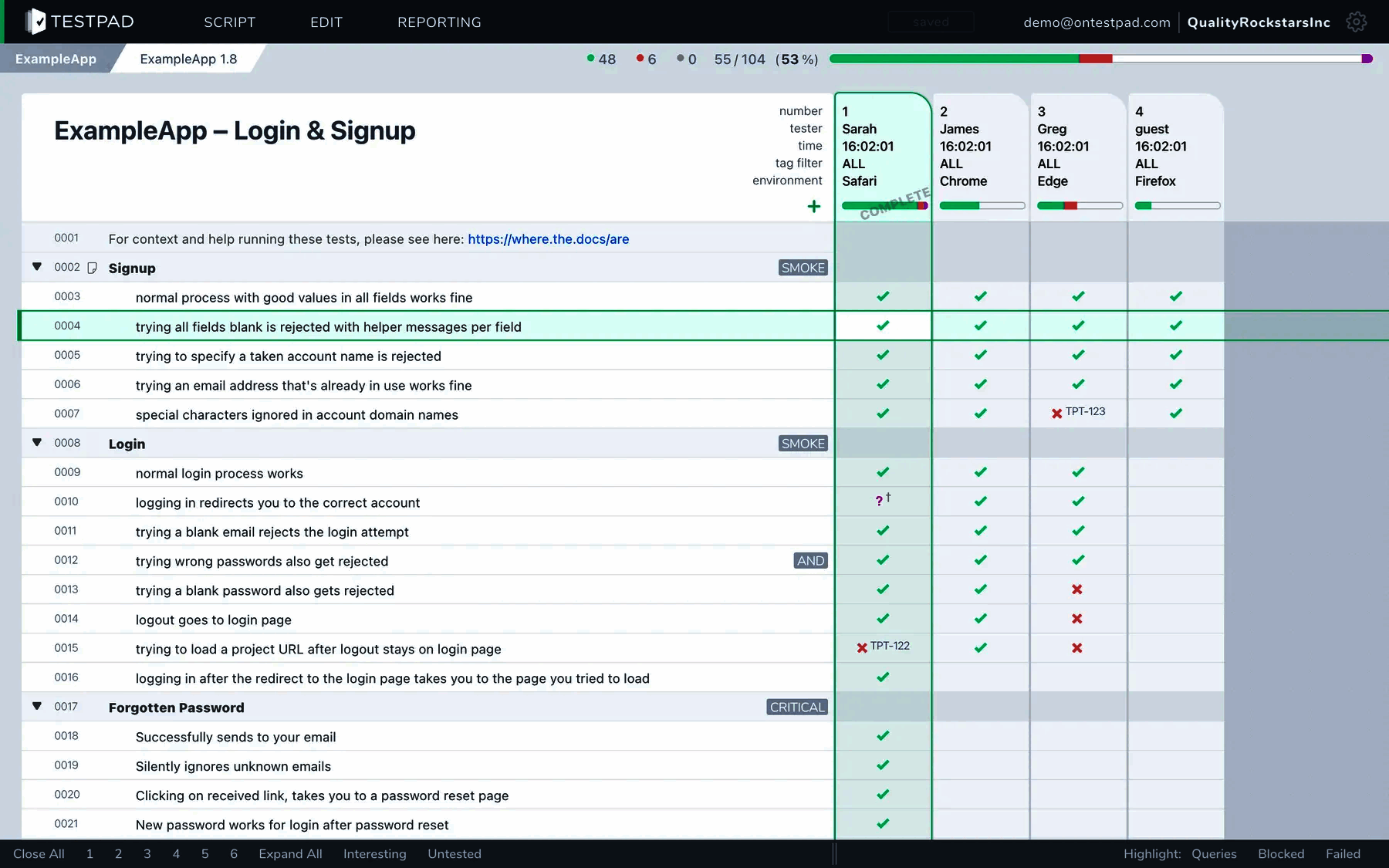Click the green passed-count dot indicator
Screen dimensions: 1389x868
coord(590,58)
